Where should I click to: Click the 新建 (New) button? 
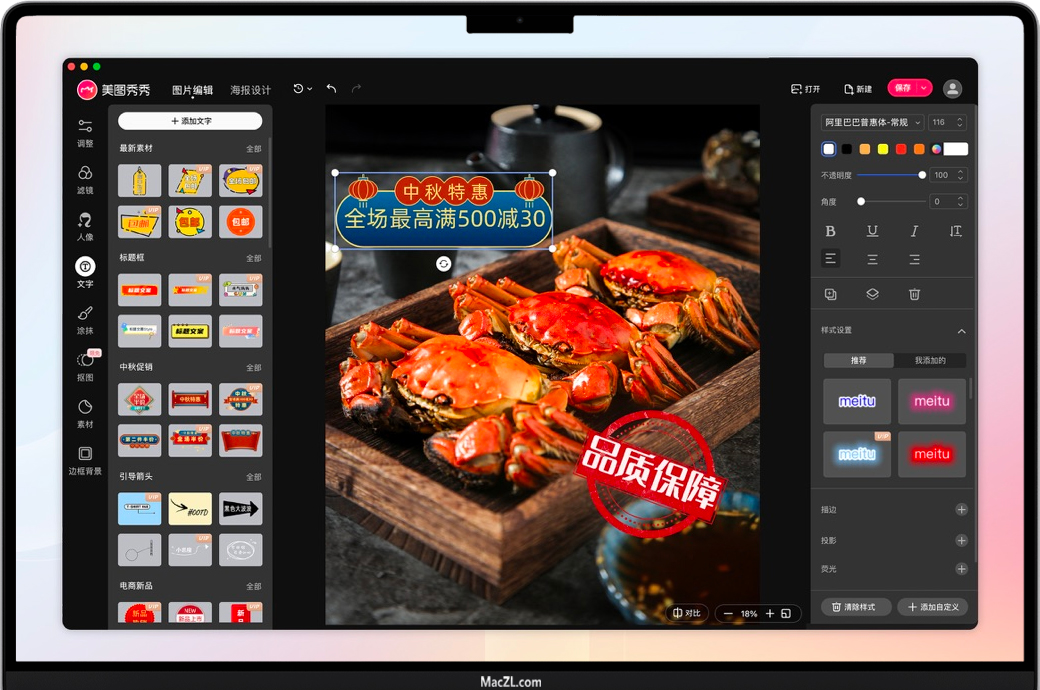(858, 89)
